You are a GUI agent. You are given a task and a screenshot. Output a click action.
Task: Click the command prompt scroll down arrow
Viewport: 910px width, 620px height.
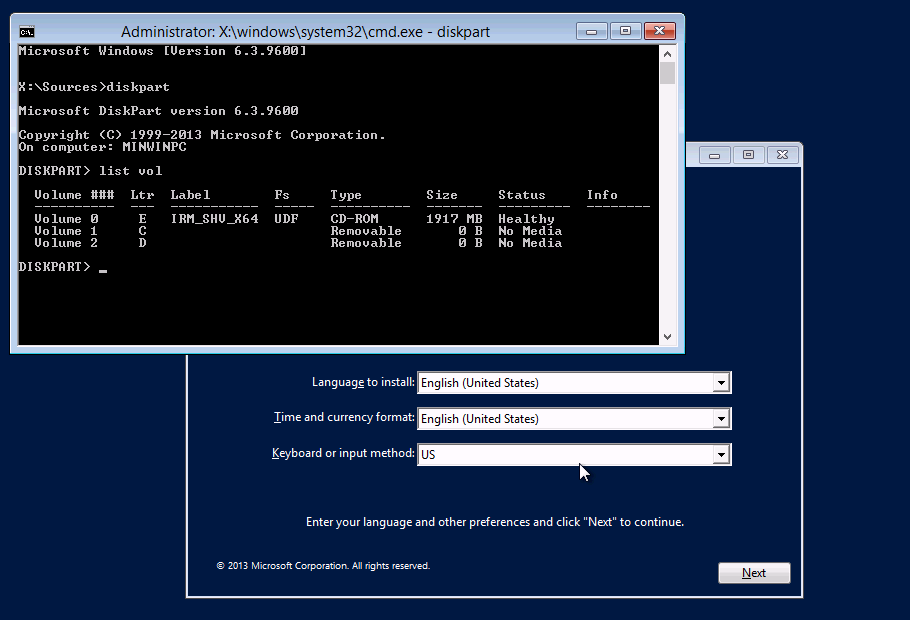(667, 337)
